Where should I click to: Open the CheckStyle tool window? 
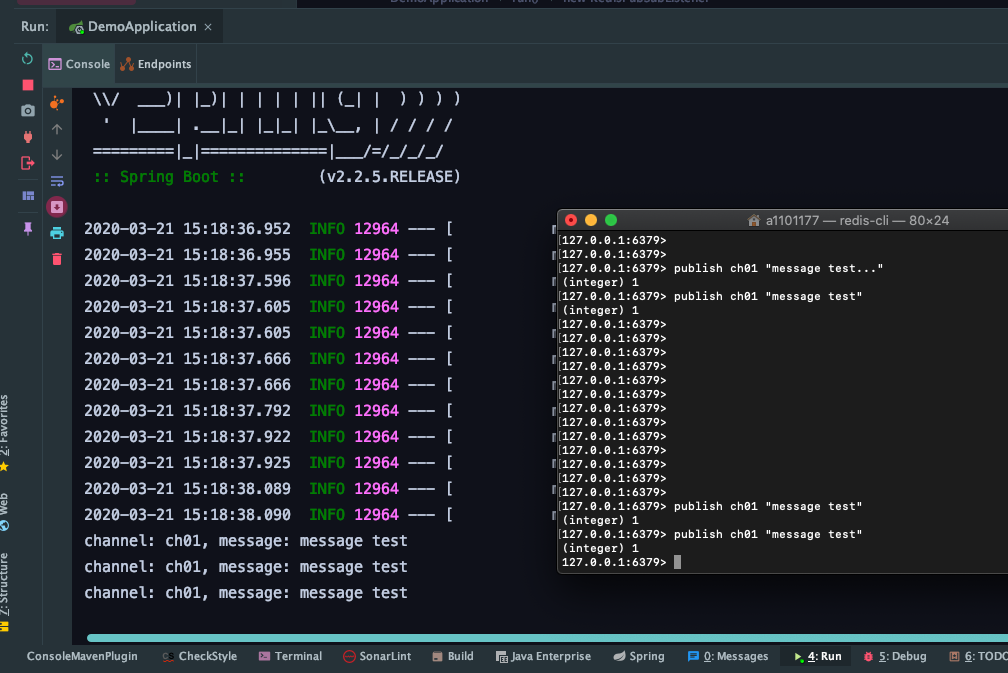(x=200, y=656)
